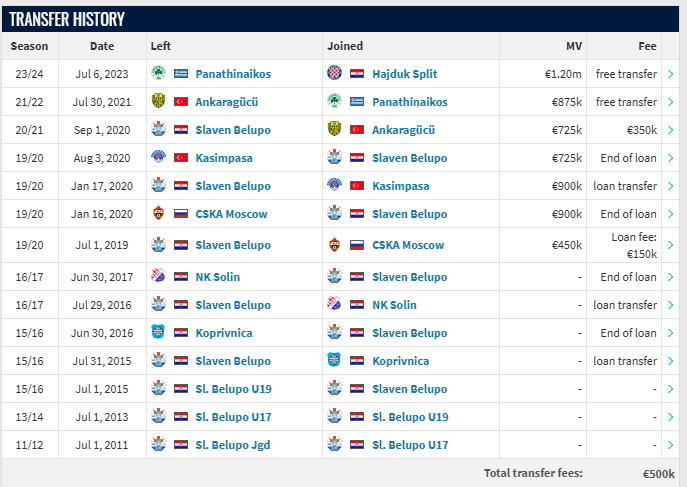Follow NK Solin link in Joined column
Screen dimensions: 687x487
pos(394,305)
